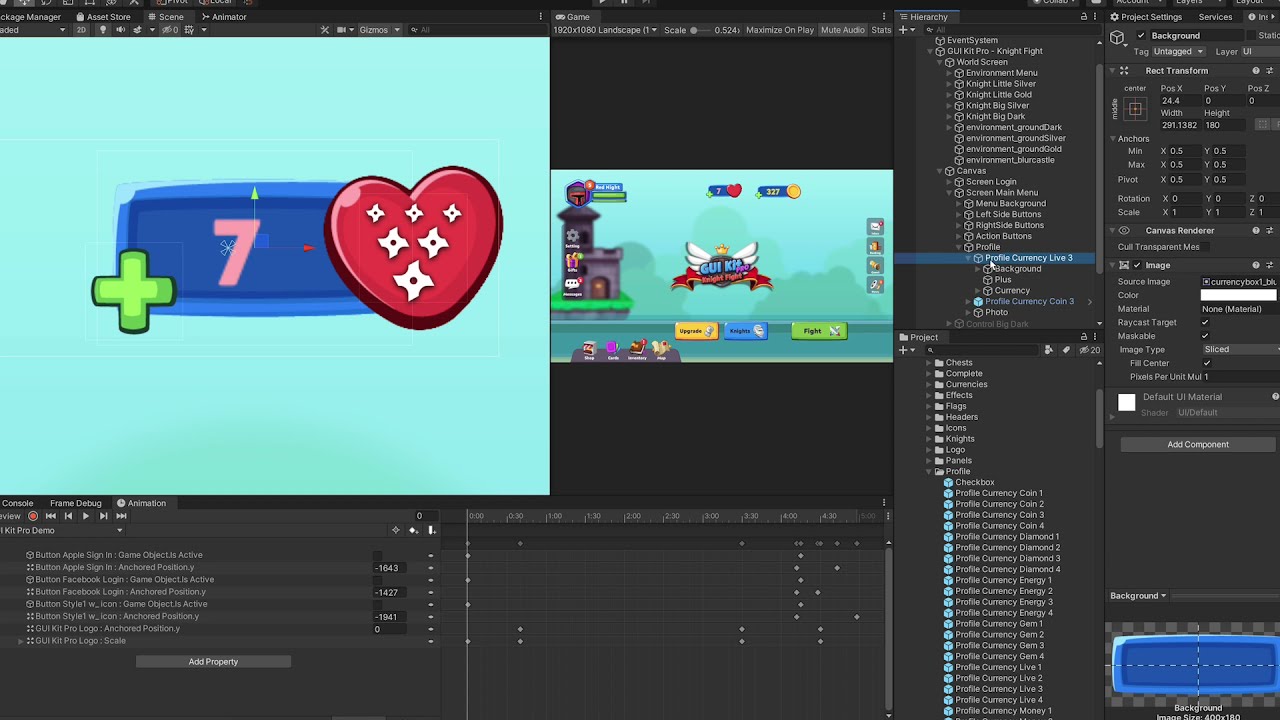This screenshot has width=1280, height=720.
Task: Open the Project Settings tab
Action: point(1146,17)
